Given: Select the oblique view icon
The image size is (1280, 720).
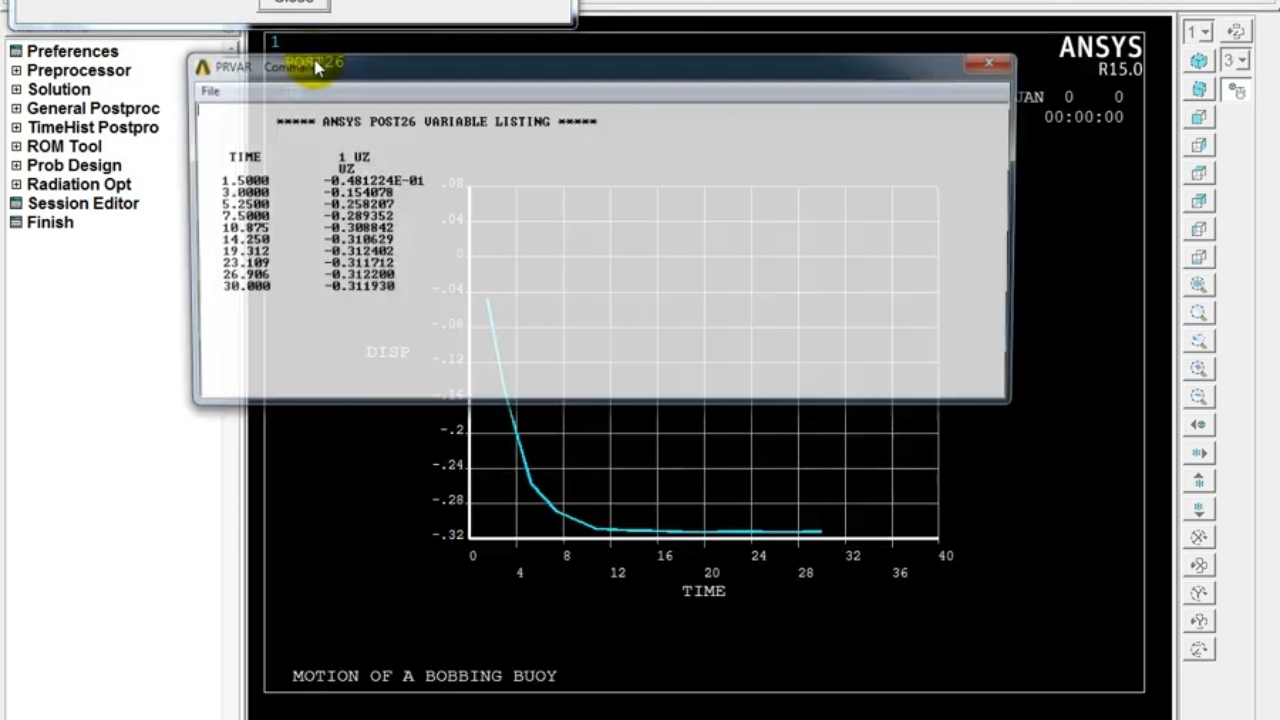Looking at the screenshot, I should click(1199, 89).
